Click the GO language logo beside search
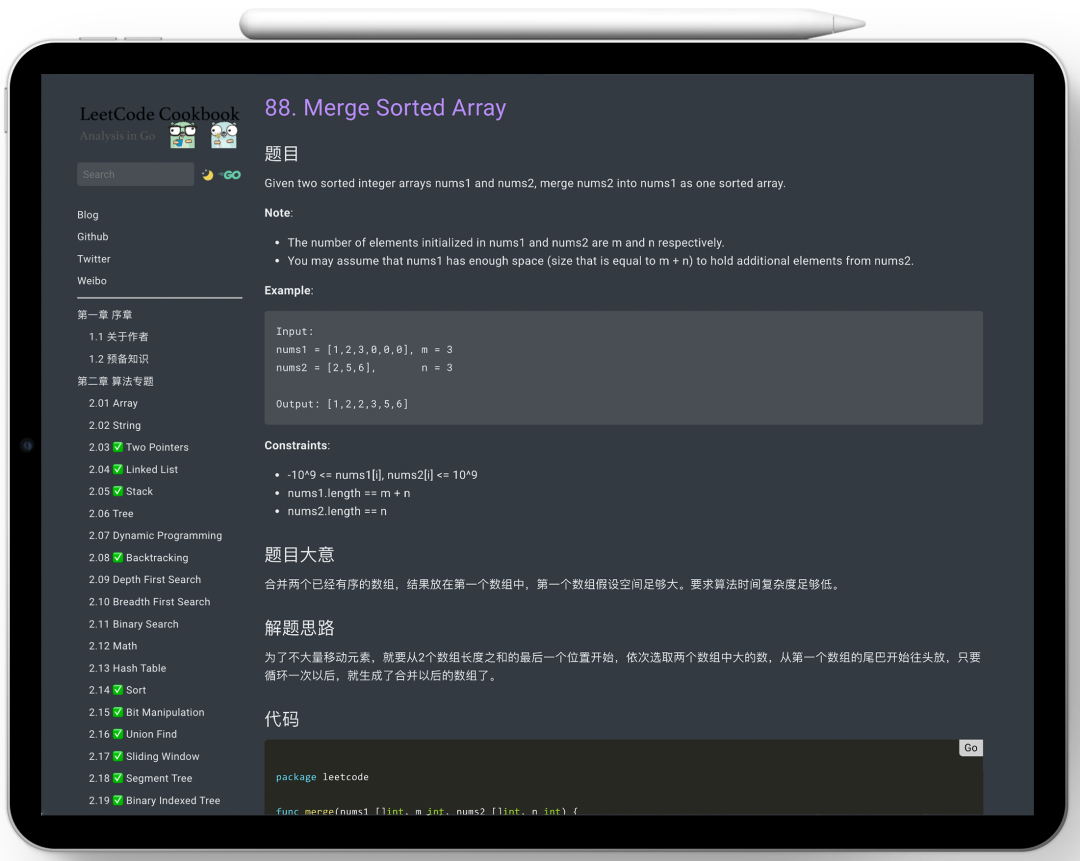 coord(230,174)
